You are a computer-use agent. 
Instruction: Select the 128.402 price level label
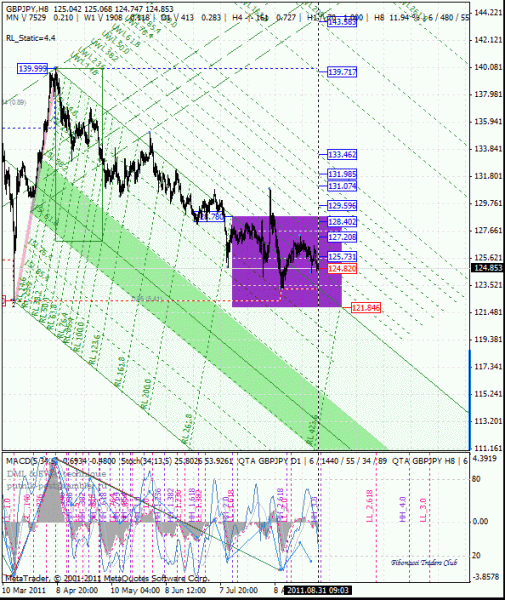pyautogui.click(x=342, y=222)
